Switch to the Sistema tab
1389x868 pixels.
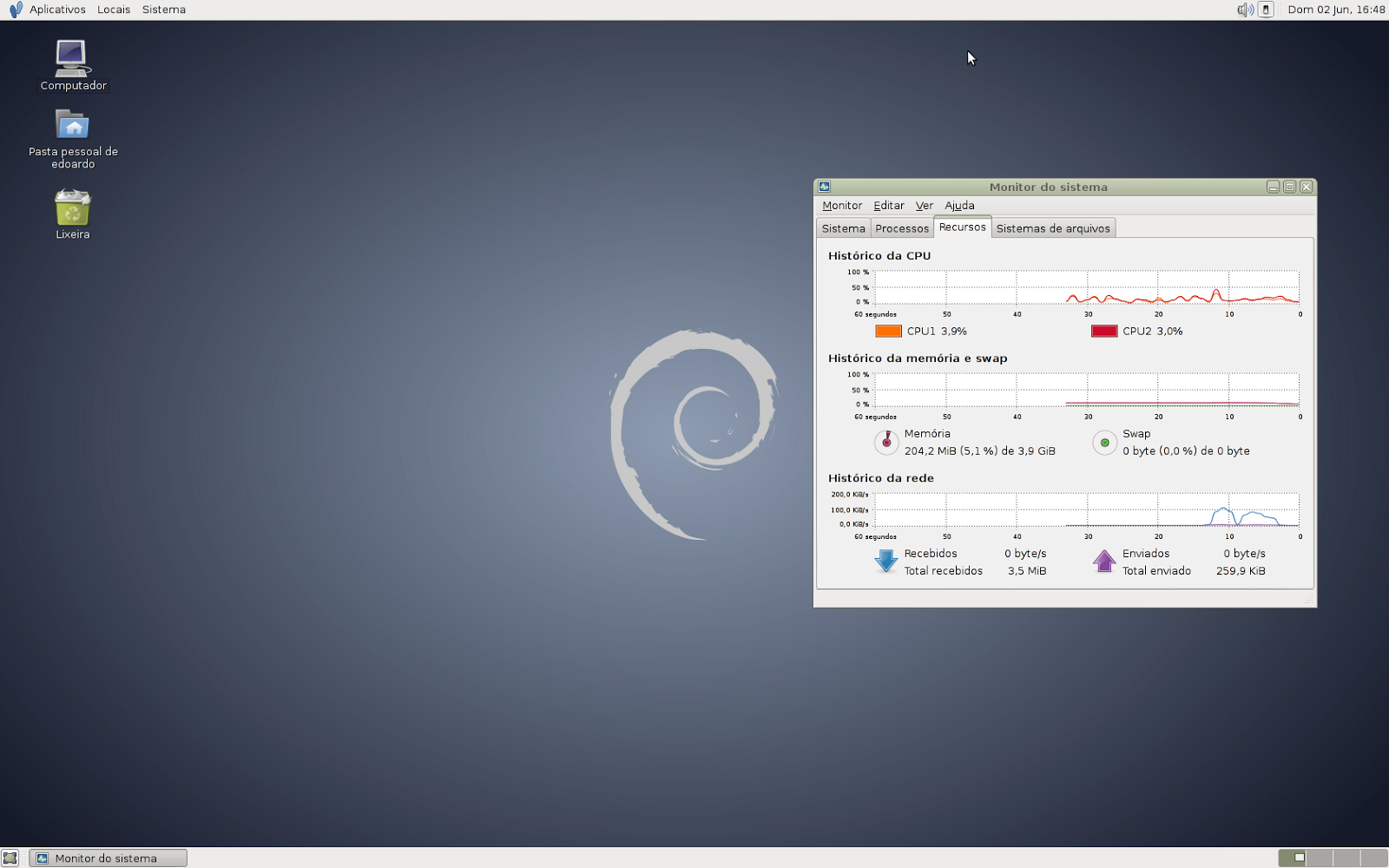coord(844,228)
